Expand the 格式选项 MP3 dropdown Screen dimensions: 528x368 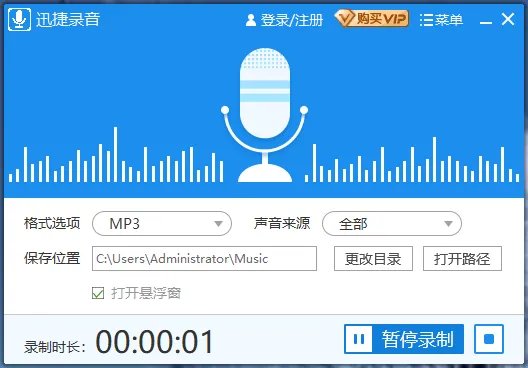[x=162, y=224]
